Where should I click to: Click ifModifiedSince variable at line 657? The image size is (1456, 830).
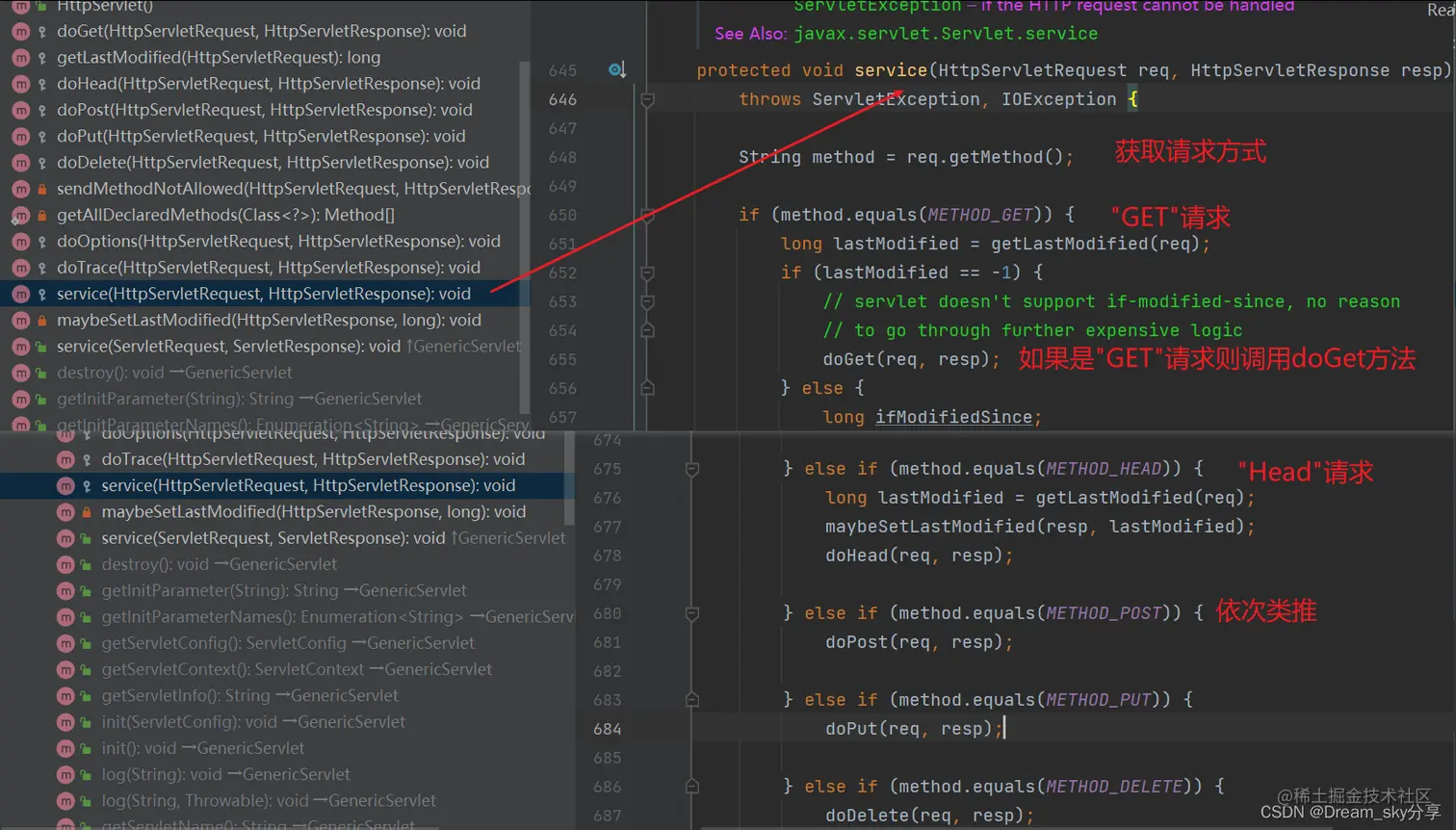coord(953,417)
